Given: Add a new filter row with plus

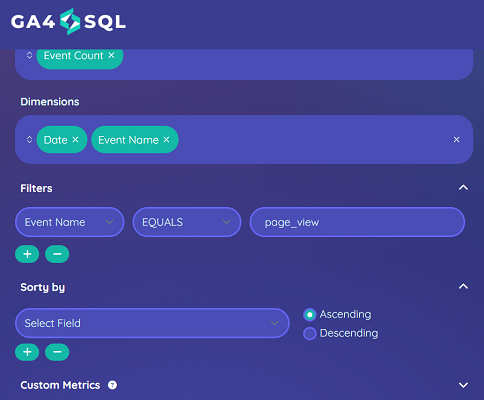Looking at the screenshot, I should coord(27,254).
